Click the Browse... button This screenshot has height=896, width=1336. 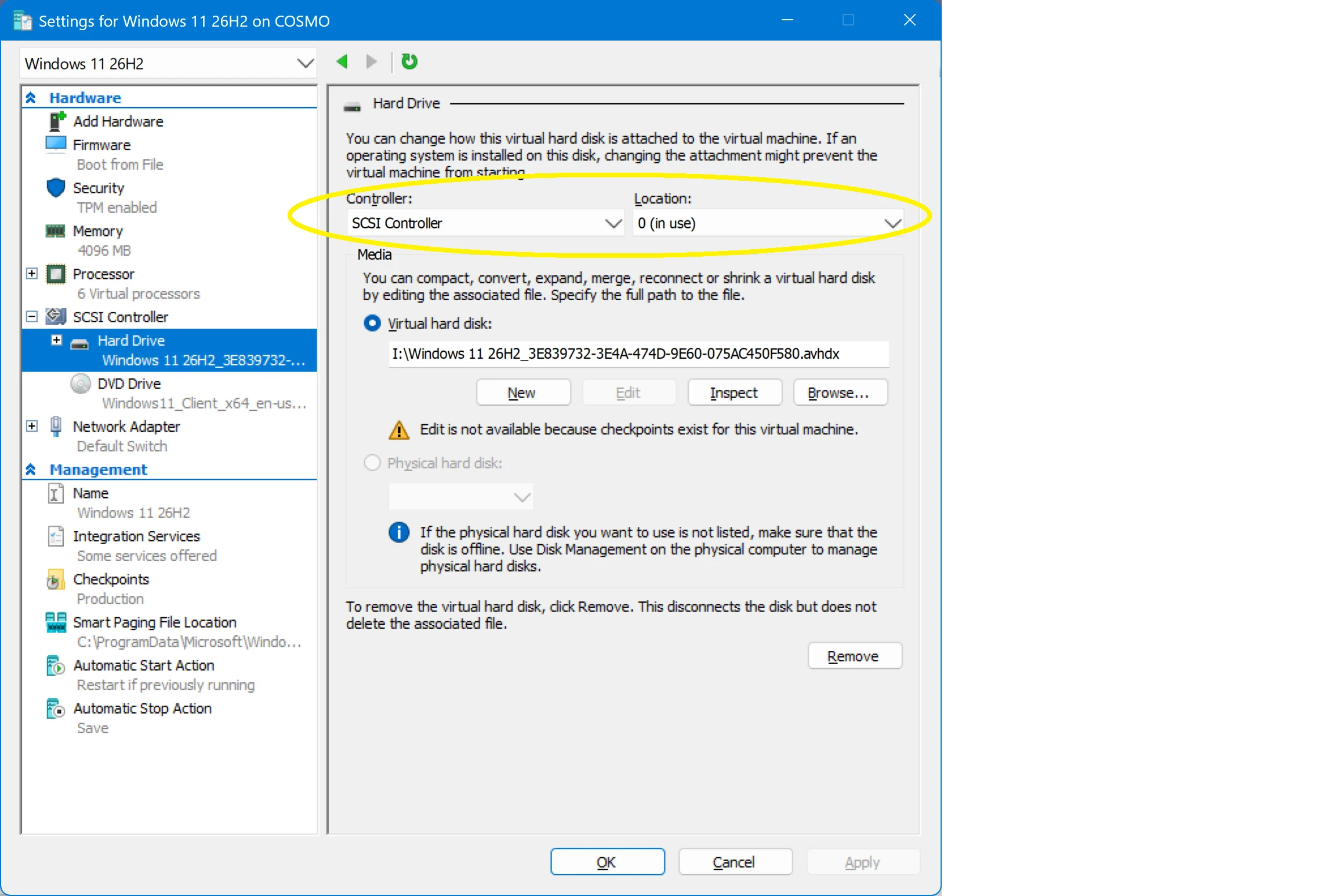point(840,392)
